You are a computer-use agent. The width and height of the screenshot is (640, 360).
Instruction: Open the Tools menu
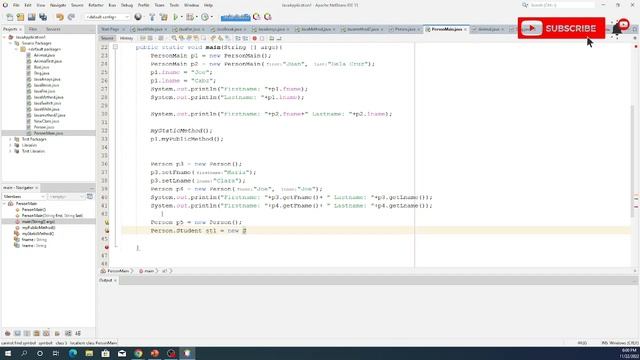pos(174,5)
